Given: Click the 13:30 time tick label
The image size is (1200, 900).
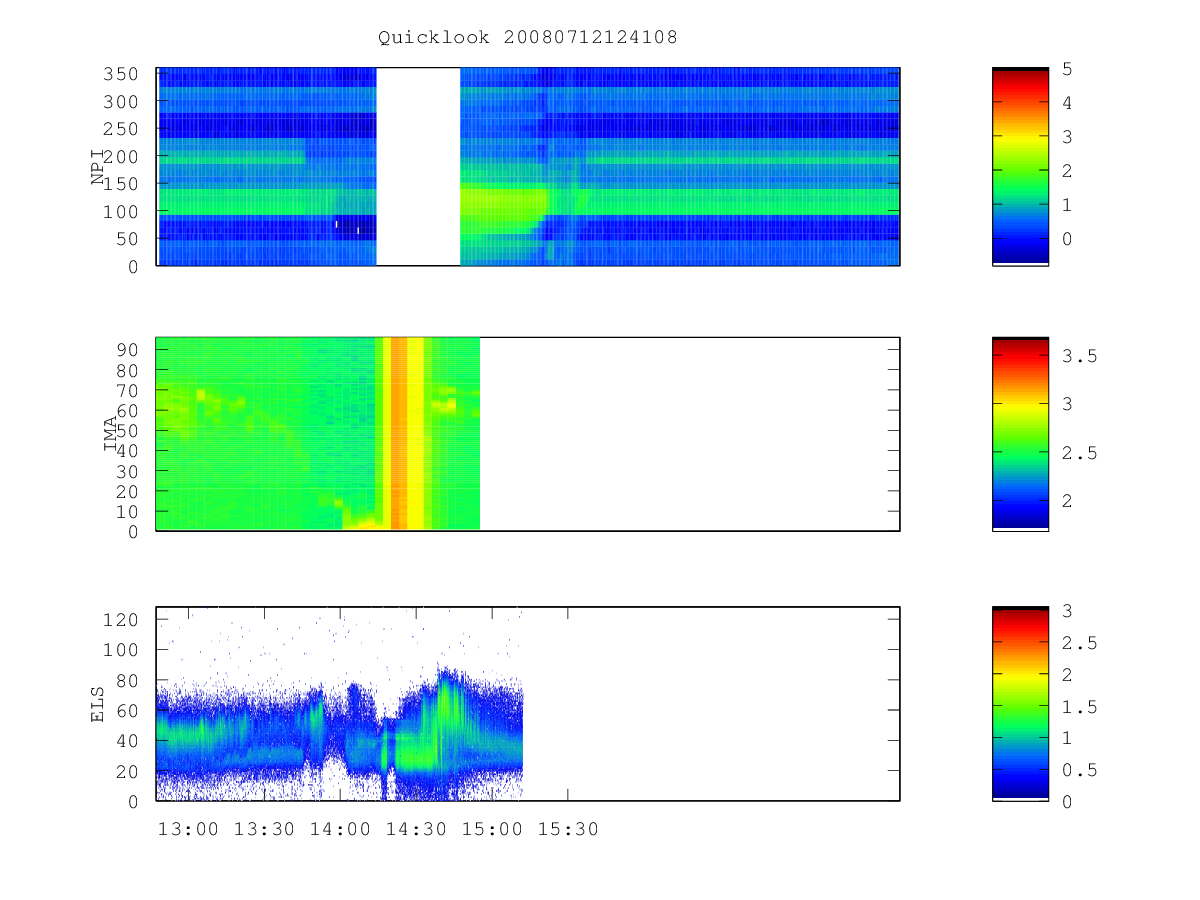Looking at the screenshot, I should pyautogui.click(x=264, y=829).
